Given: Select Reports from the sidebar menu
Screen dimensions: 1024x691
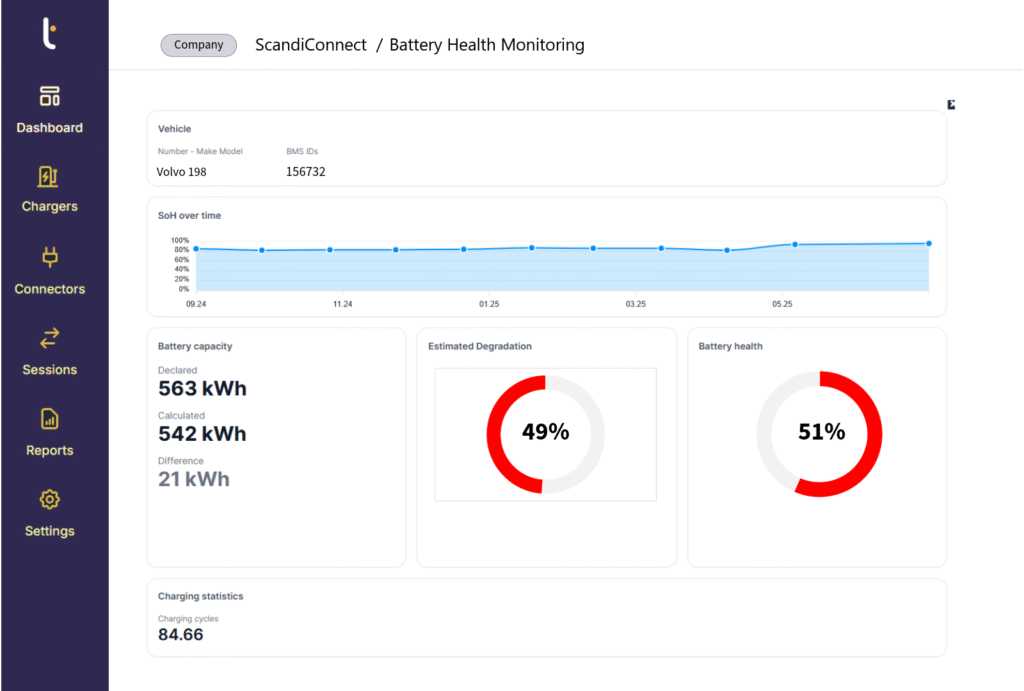Looking at the screenshot, I should [x=49, y=450].
